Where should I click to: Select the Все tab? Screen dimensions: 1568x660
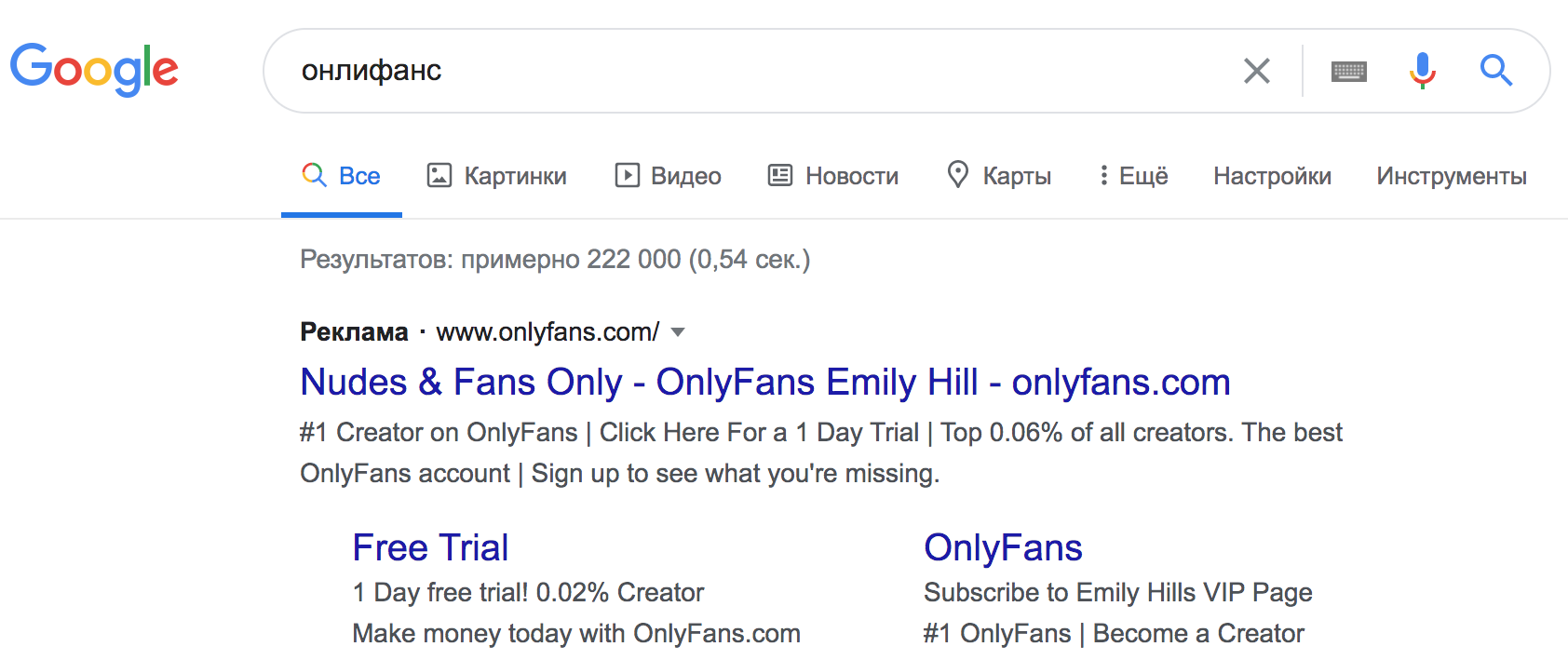point(342,176)
